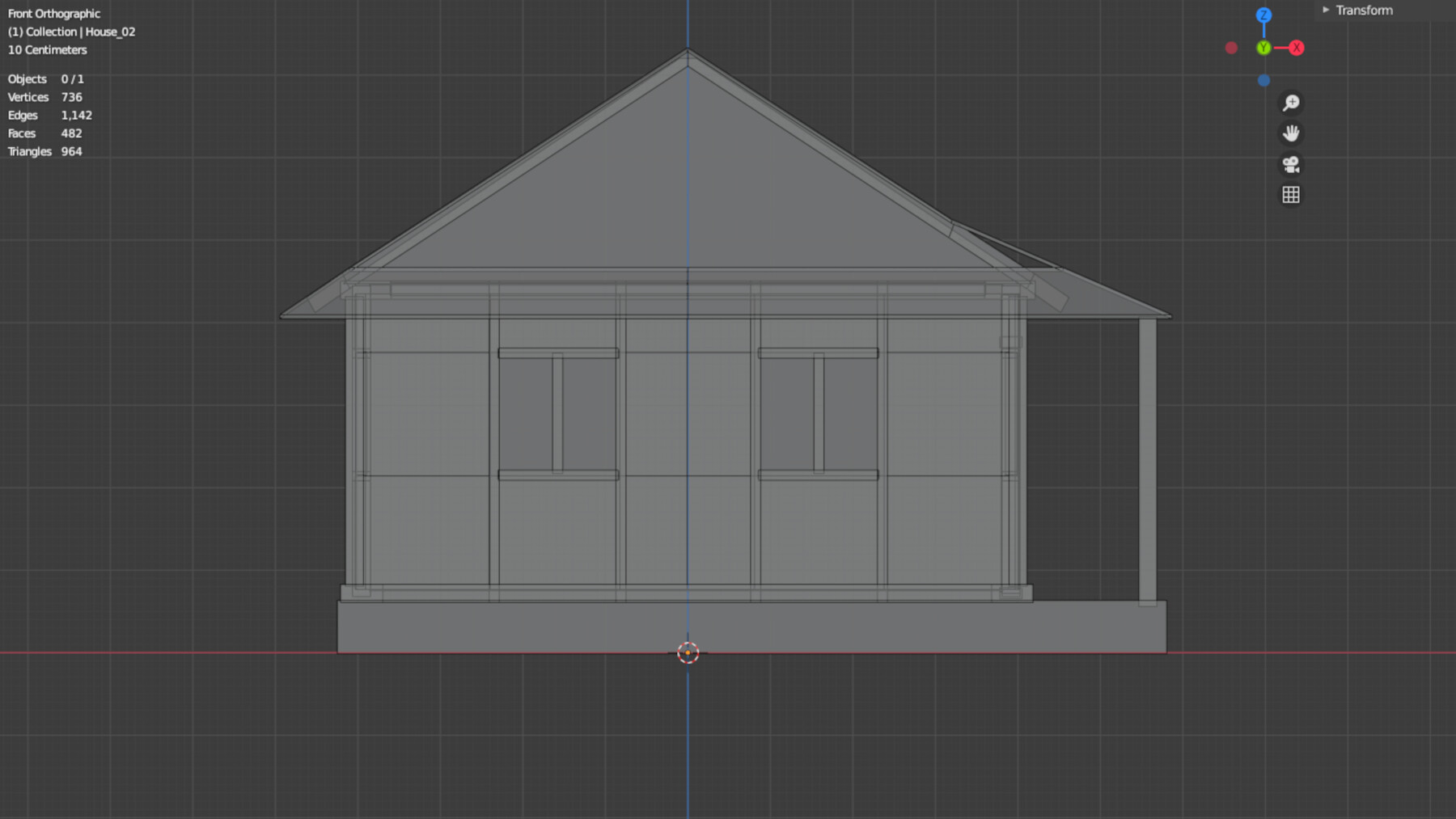Click the negative X dot on the gizmo
Screen dimensions: 1456x819
pyautogui.click(x=1232, y=47)
